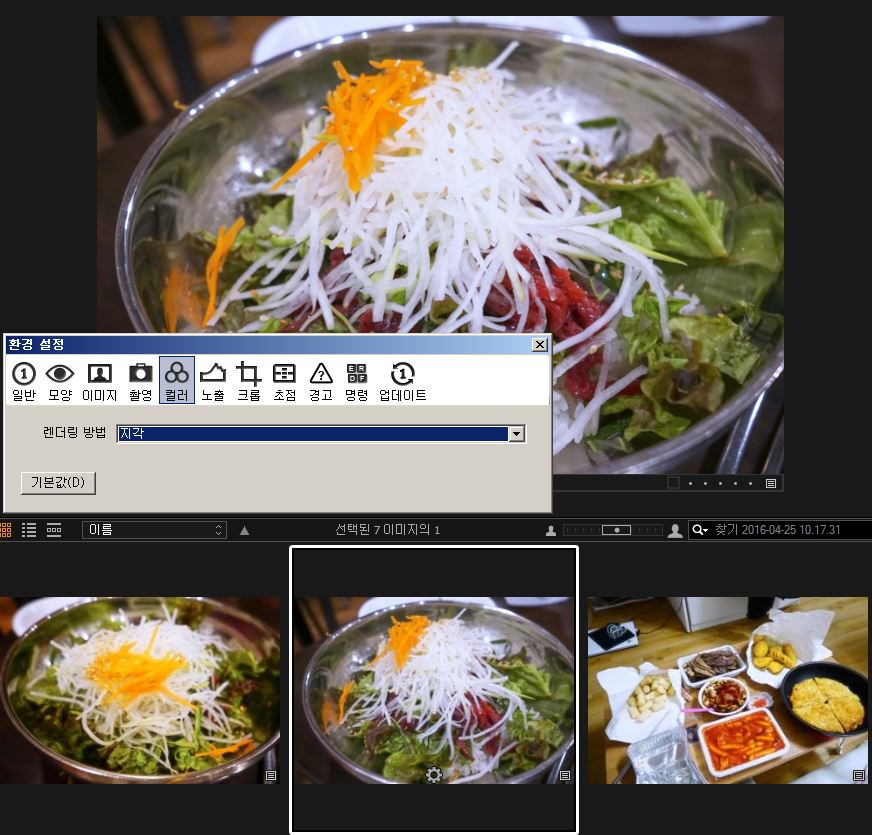Screen dimensions: 872x835
Task: Switch browser to list view
Action: pyautogui.click(x=29, y=530)
